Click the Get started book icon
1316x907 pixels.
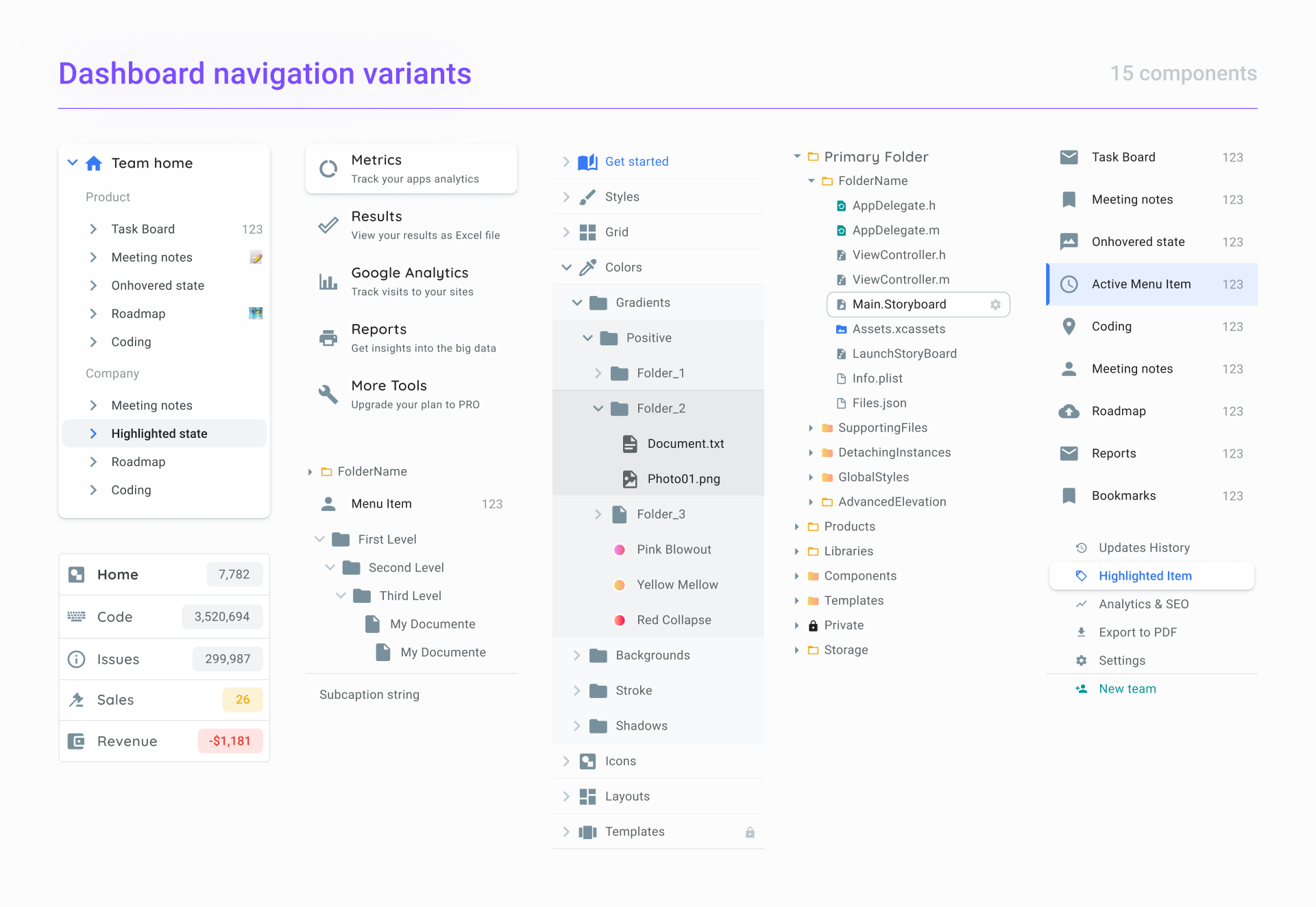click(587, 162)
